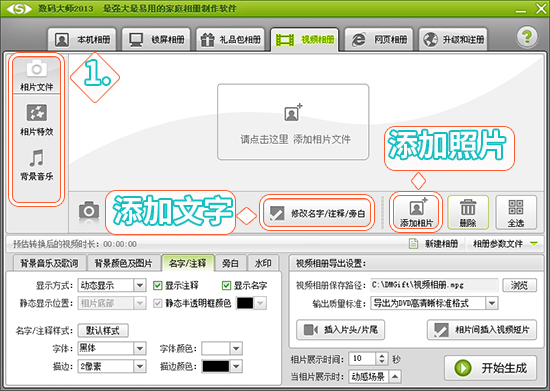550x391 pixels.
Task: Open the 背景音乐 music section
Action: click(x=36, y=165)
